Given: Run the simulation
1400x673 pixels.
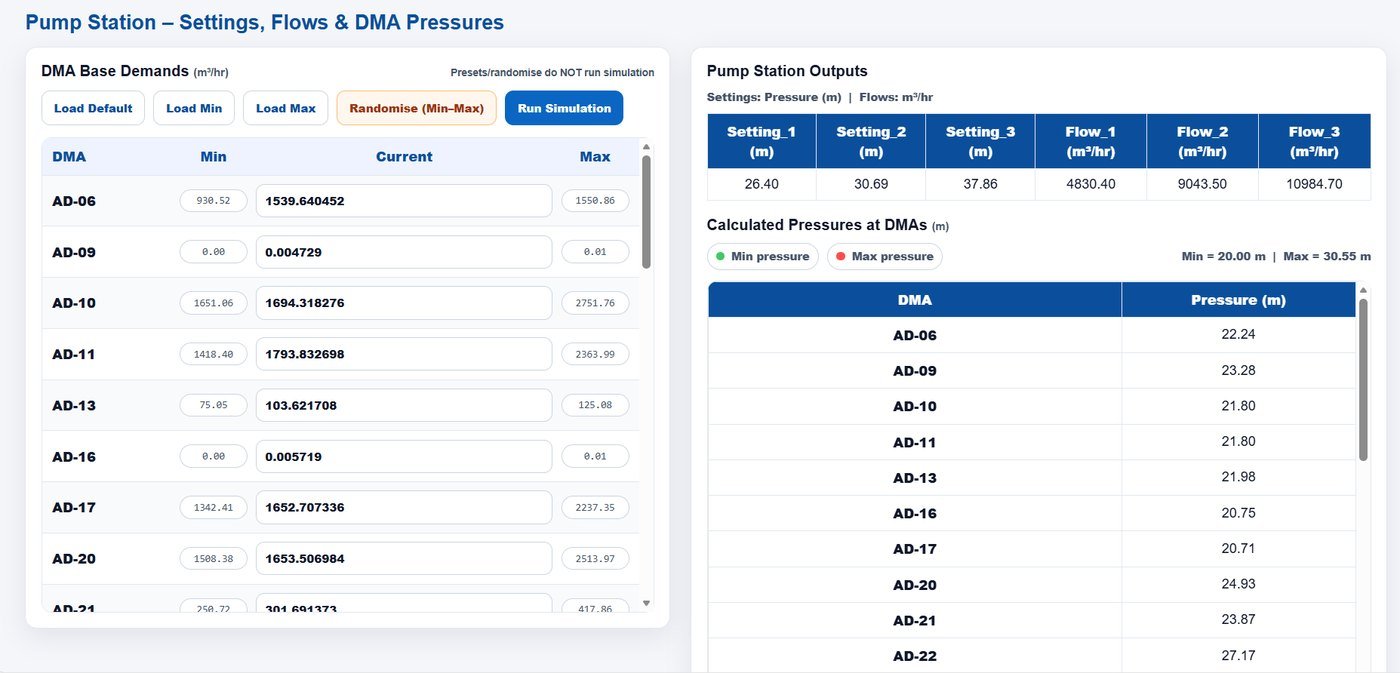Looking at the screenshot, I should [x=564, y=108].
